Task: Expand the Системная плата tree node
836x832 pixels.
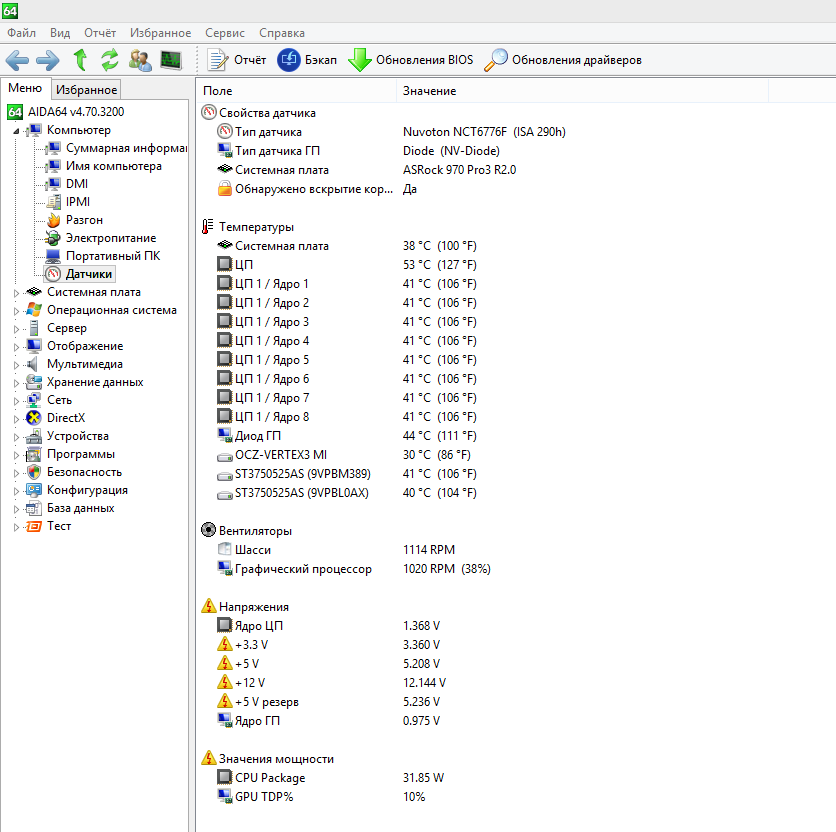Action: 16,293
